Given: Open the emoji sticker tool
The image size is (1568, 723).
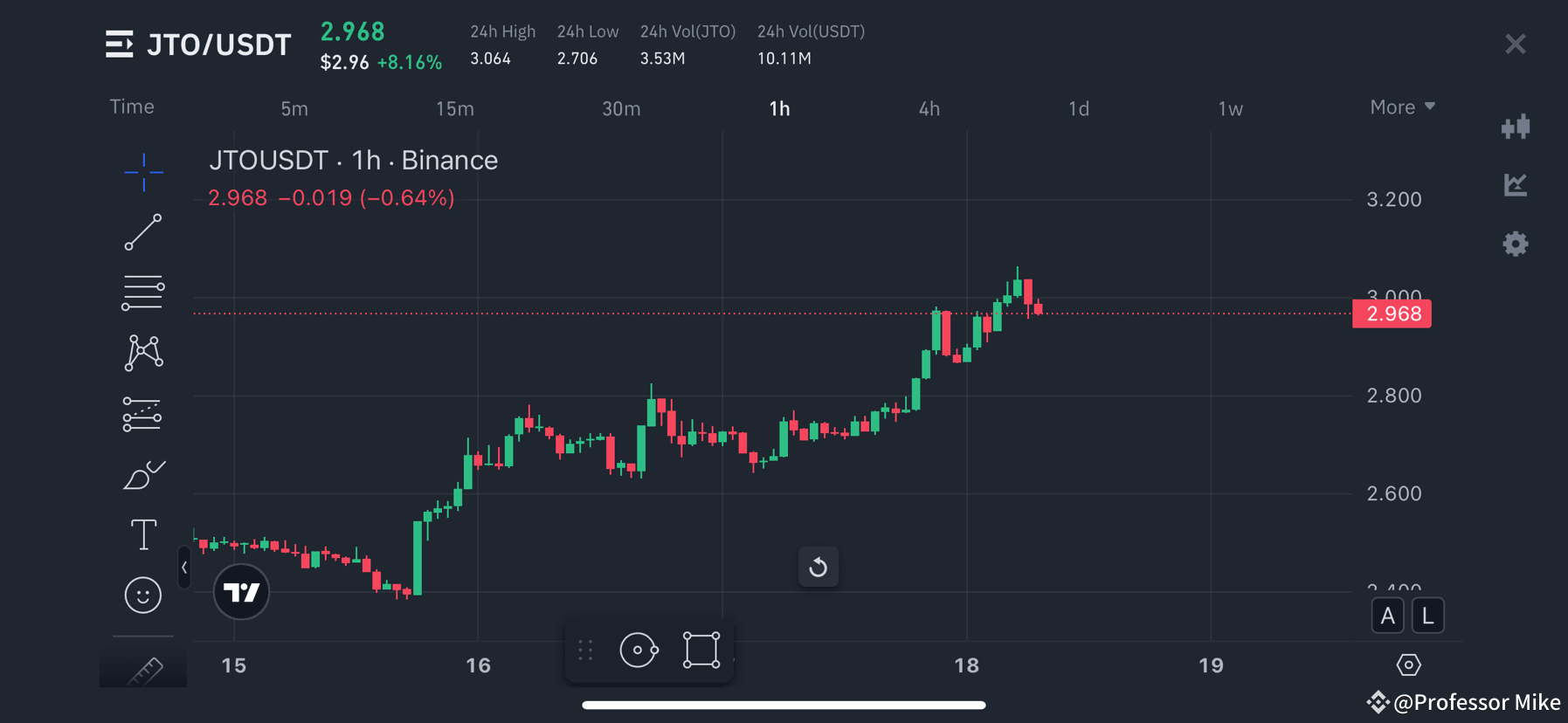Looking at the screenshot, I should (x=142, y=595).
